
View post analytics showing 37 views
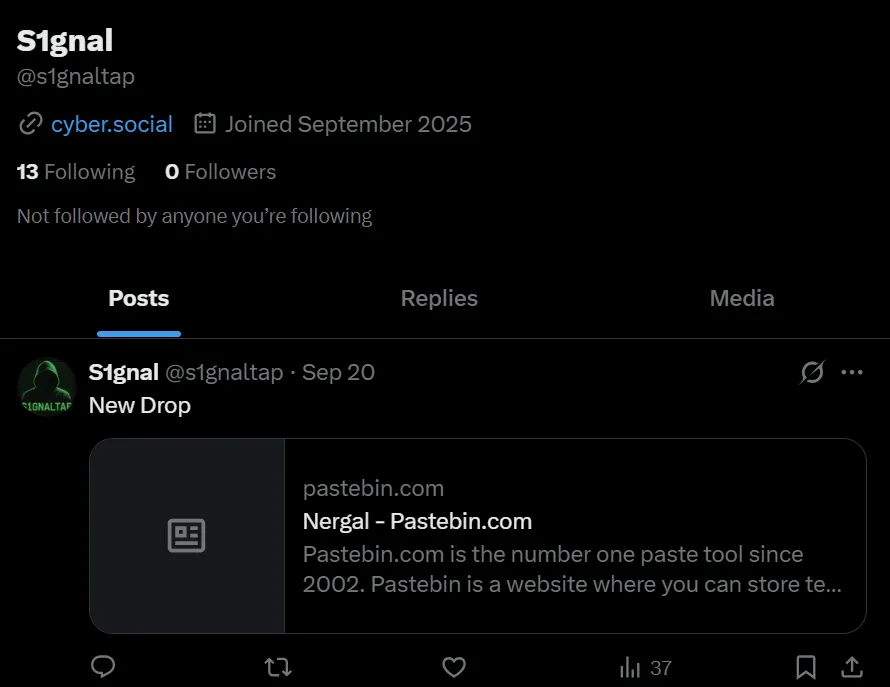[x=645, y=667]
